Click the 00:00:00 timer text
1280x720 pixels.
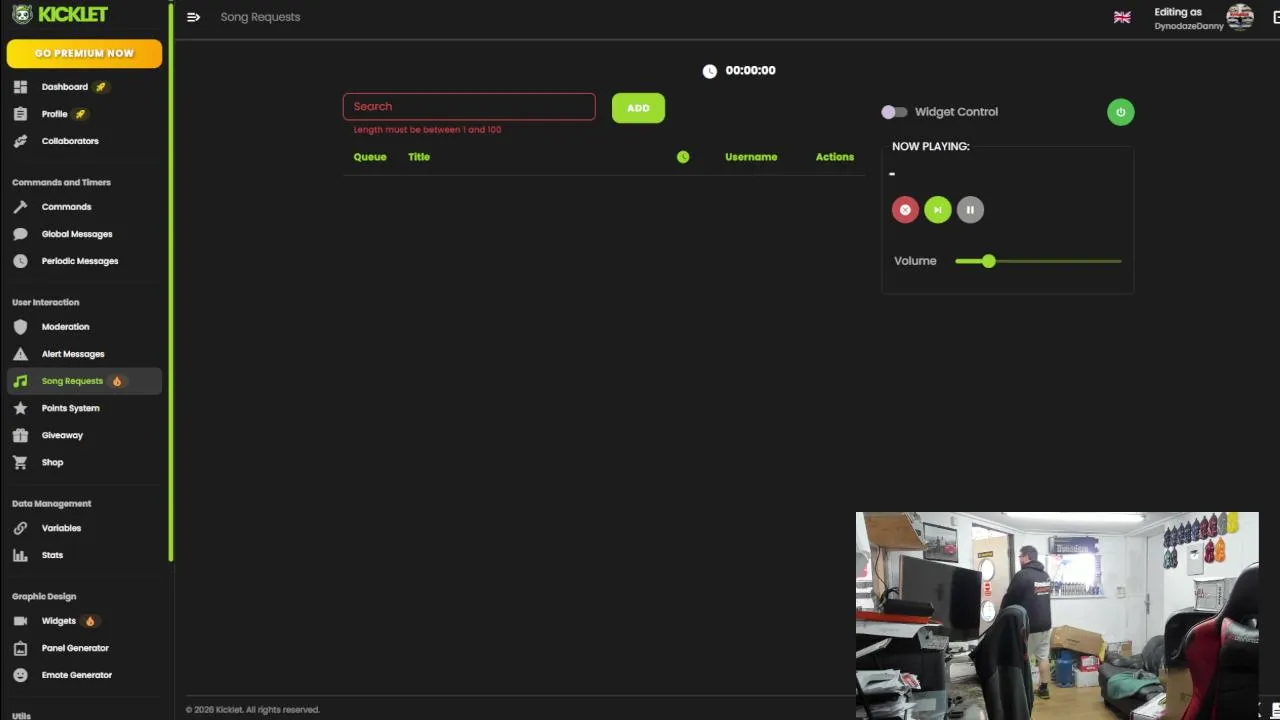[x=751, y=71]
